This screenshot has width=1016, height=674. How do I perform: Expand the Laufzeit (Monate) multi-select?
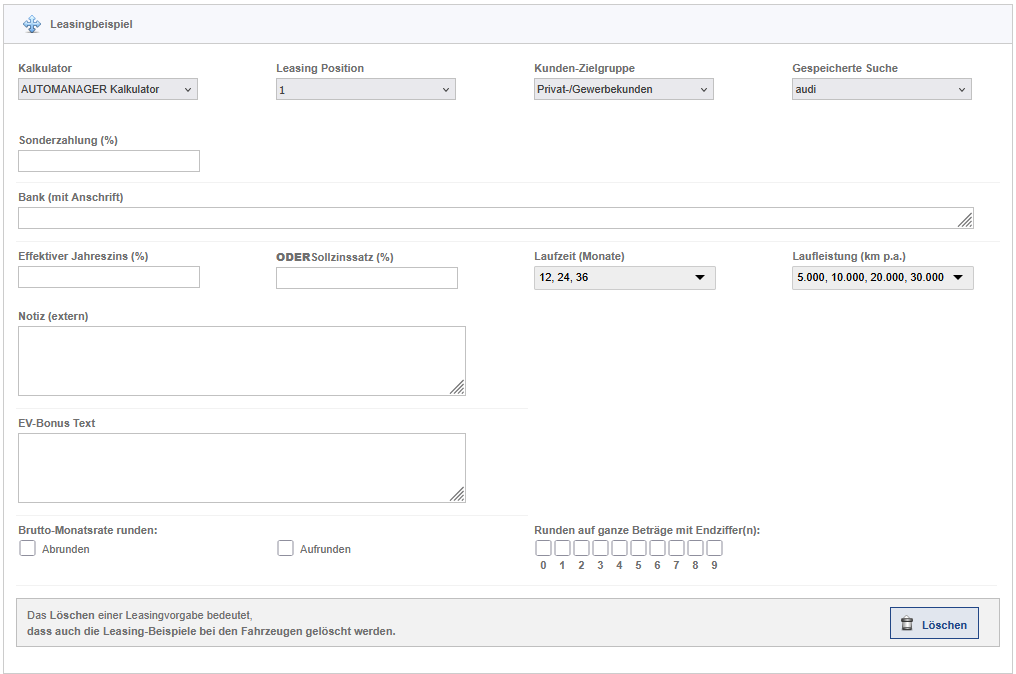coord(625,277)
